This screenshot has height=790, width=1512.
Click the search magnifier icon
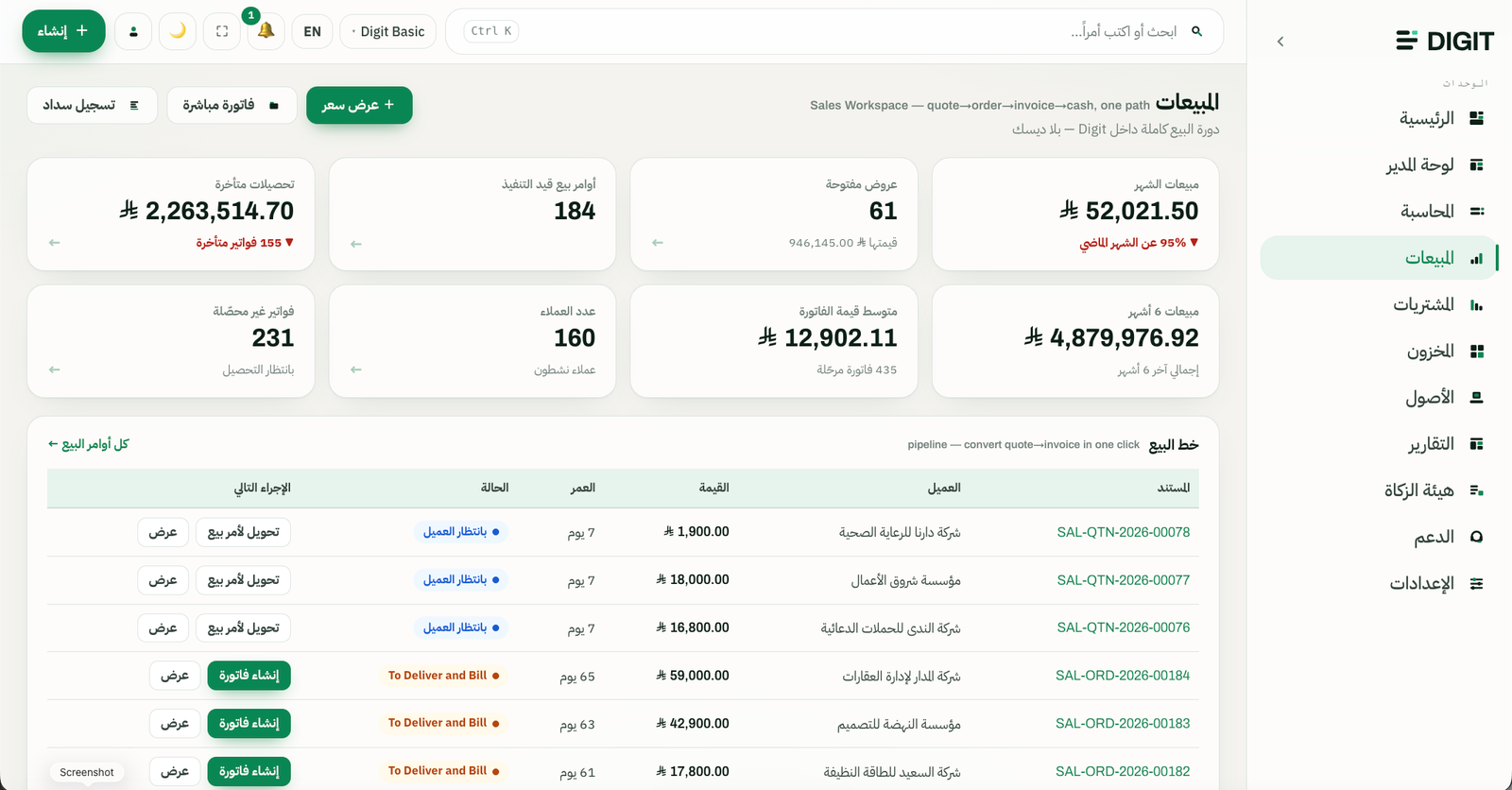[1196, 31]
